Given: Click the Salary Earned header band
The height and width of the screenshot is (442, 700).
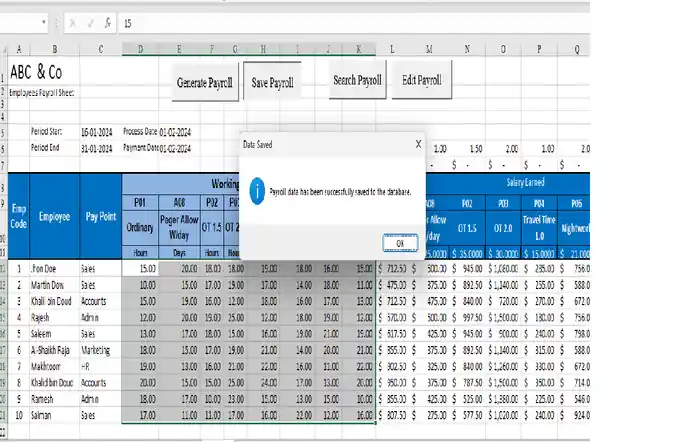Looking at the screenshot, I should click(x=525, y=183).
